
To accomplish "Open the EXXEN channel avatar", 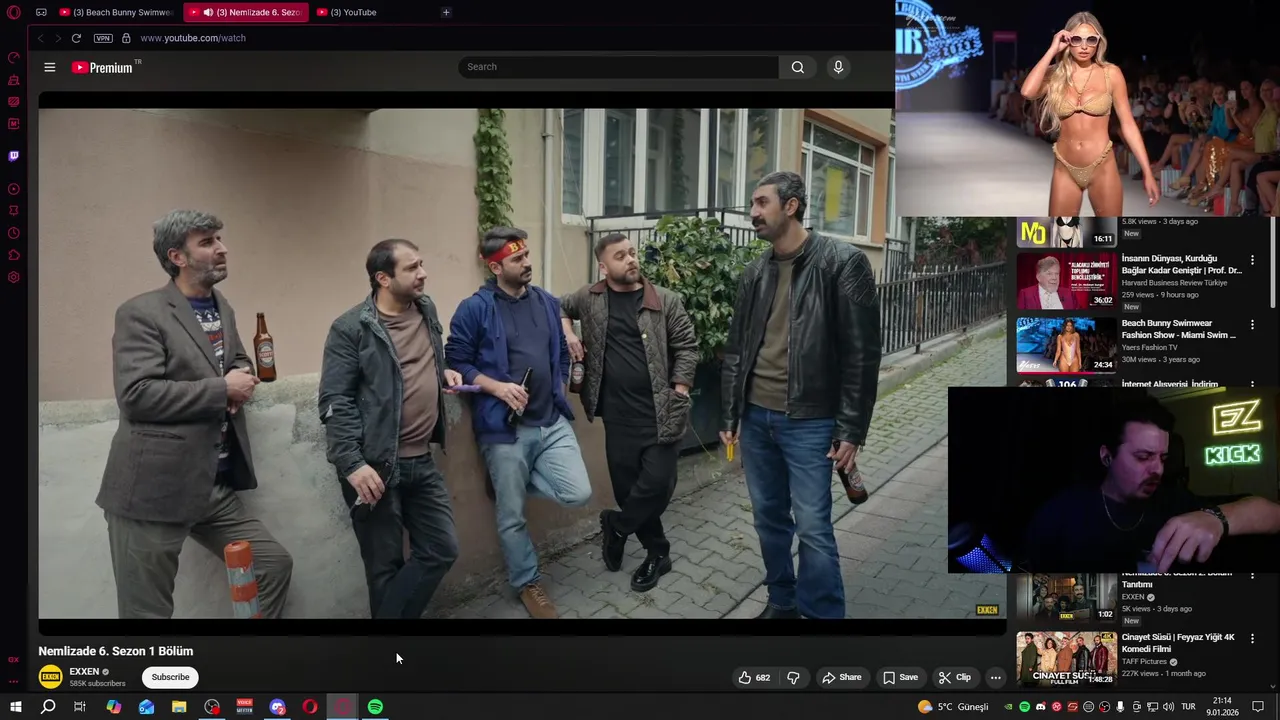I will tap(50, 677).
